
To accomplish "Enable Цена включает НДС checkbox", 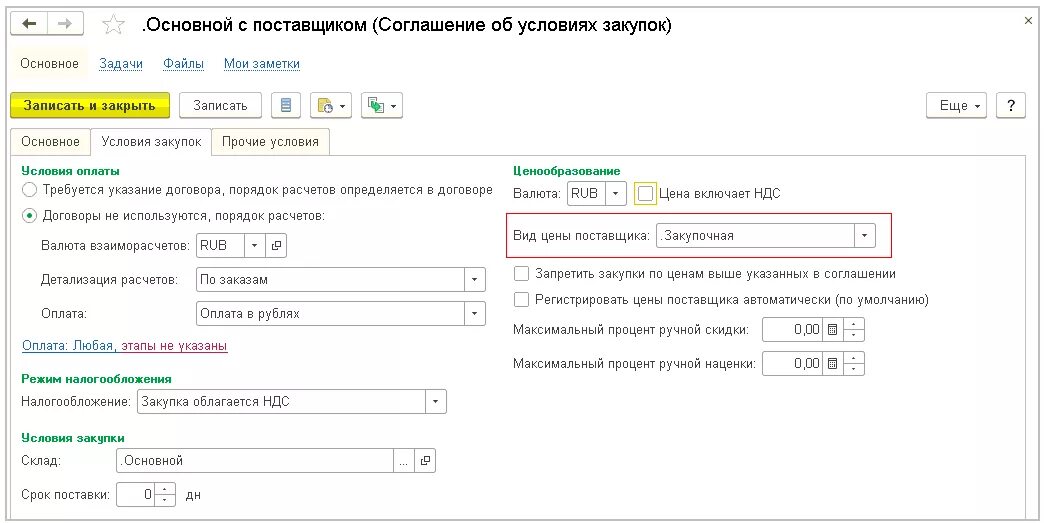I will (645, 194).
